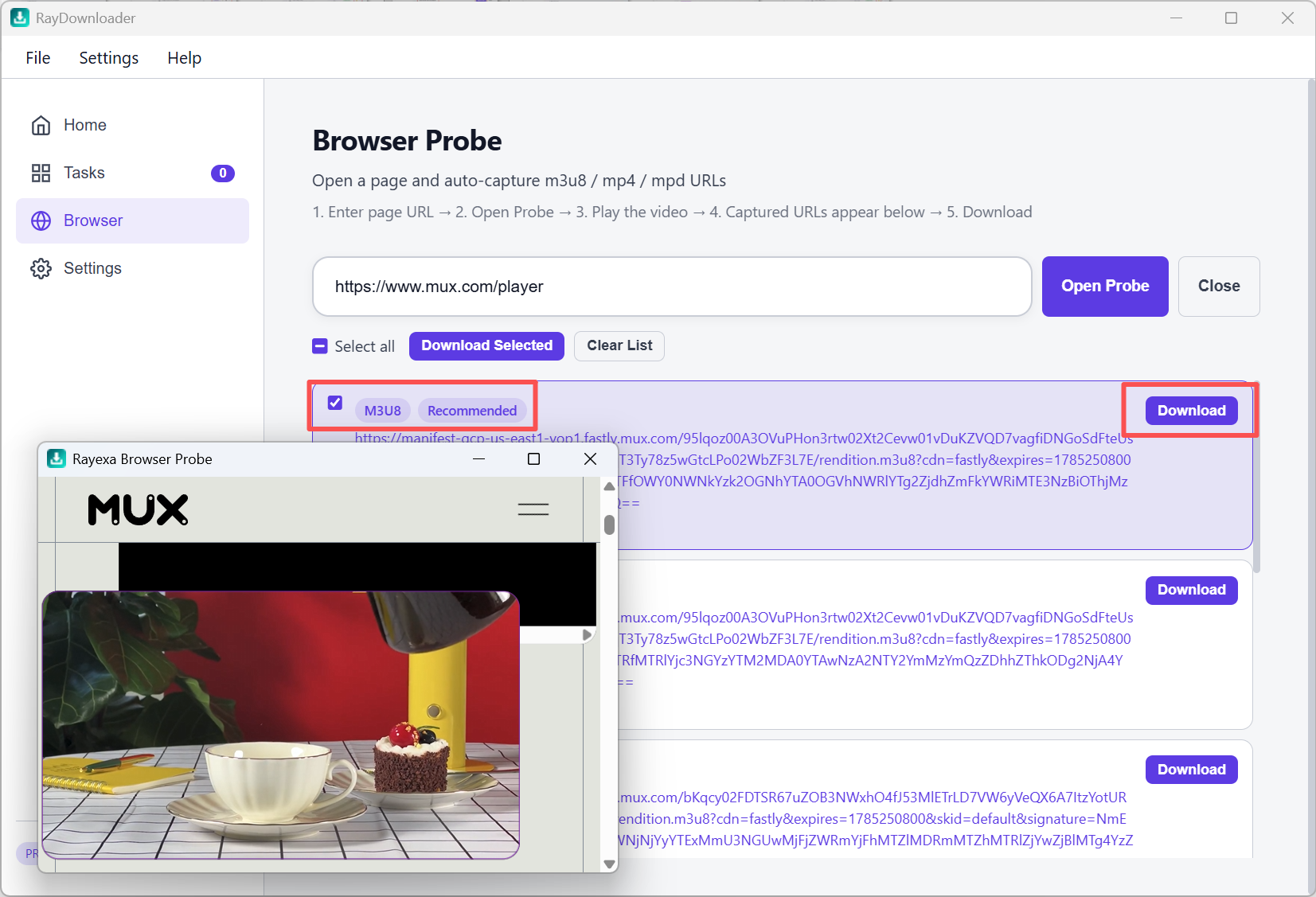This screenshot has width=1316, height=897.
Task: Download the Recommended M3U8 entry
Action: click(1191, 411)
